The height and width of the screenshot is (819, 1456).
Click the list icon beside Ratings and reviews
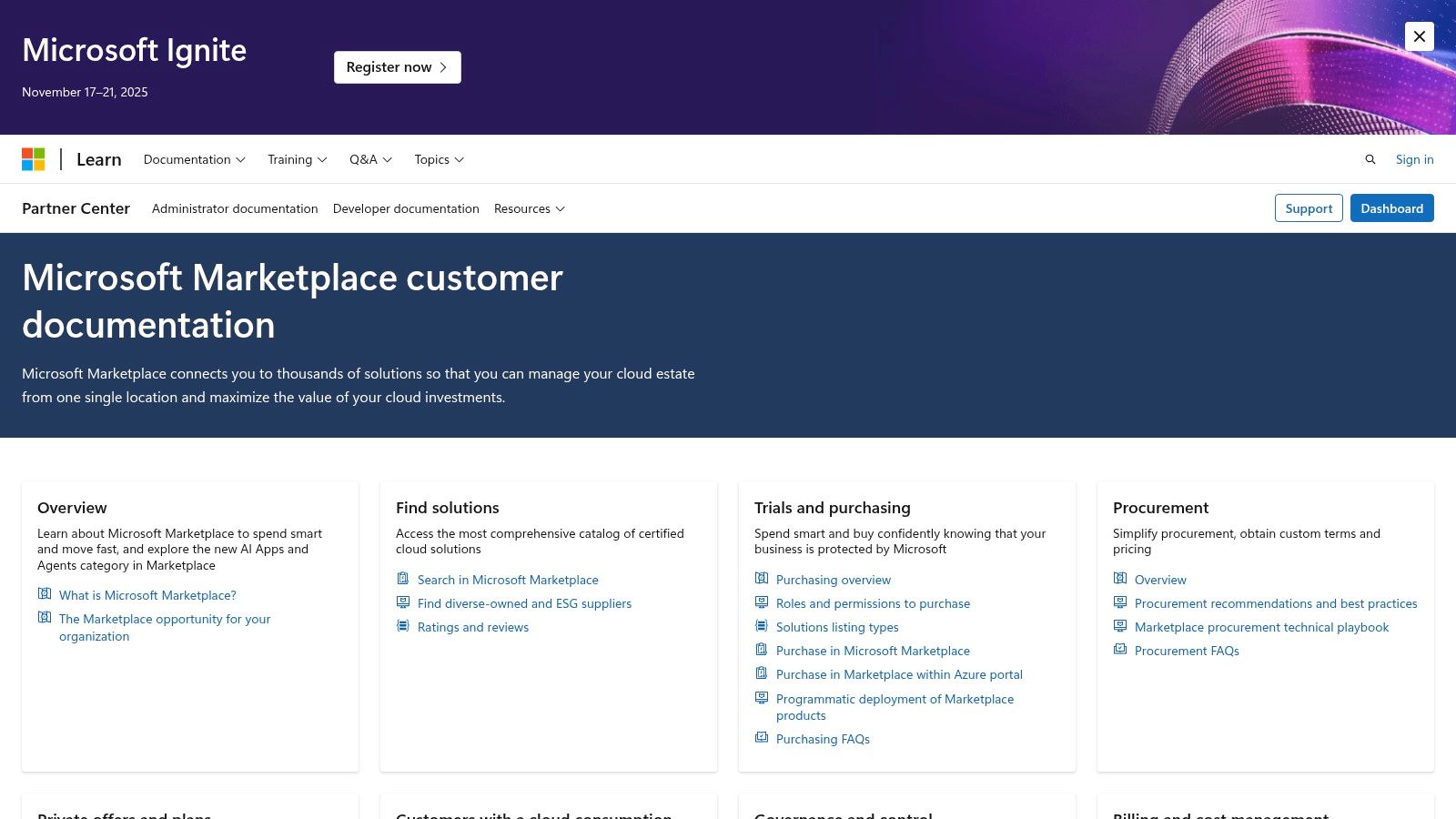402,625
